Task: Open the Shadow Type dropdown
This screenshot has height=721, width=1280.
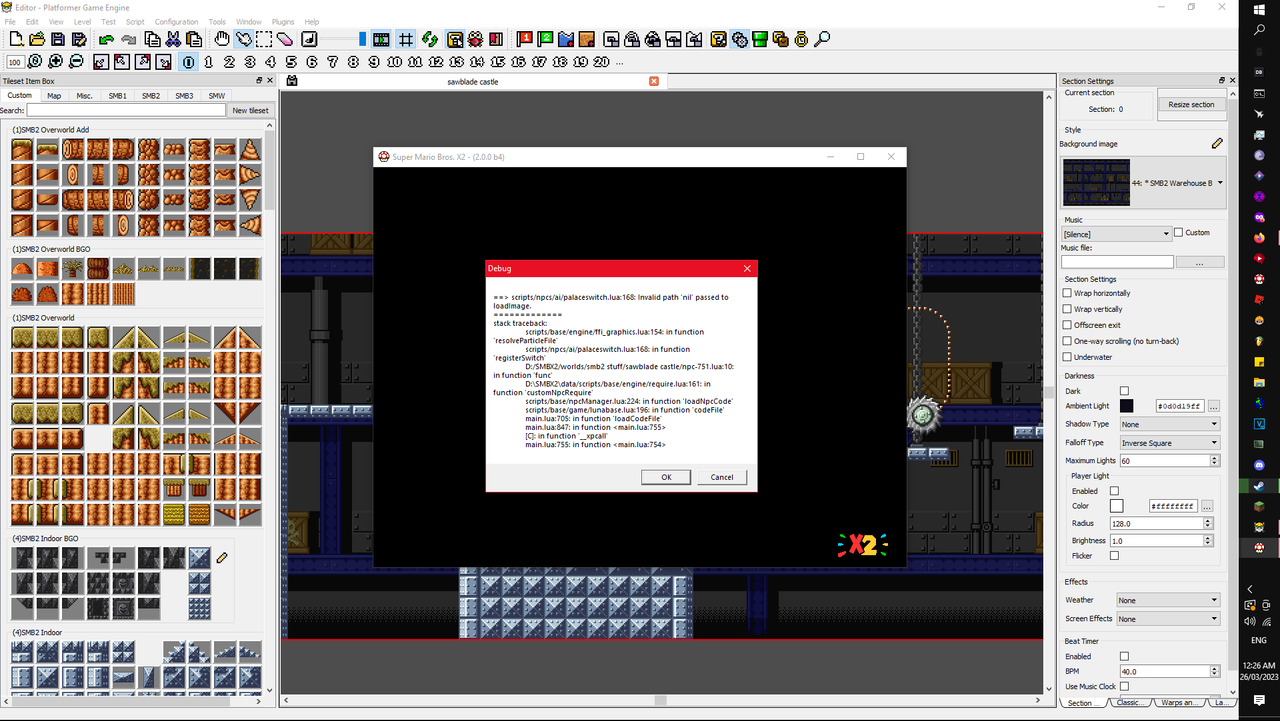Action: click(1168, 424)
